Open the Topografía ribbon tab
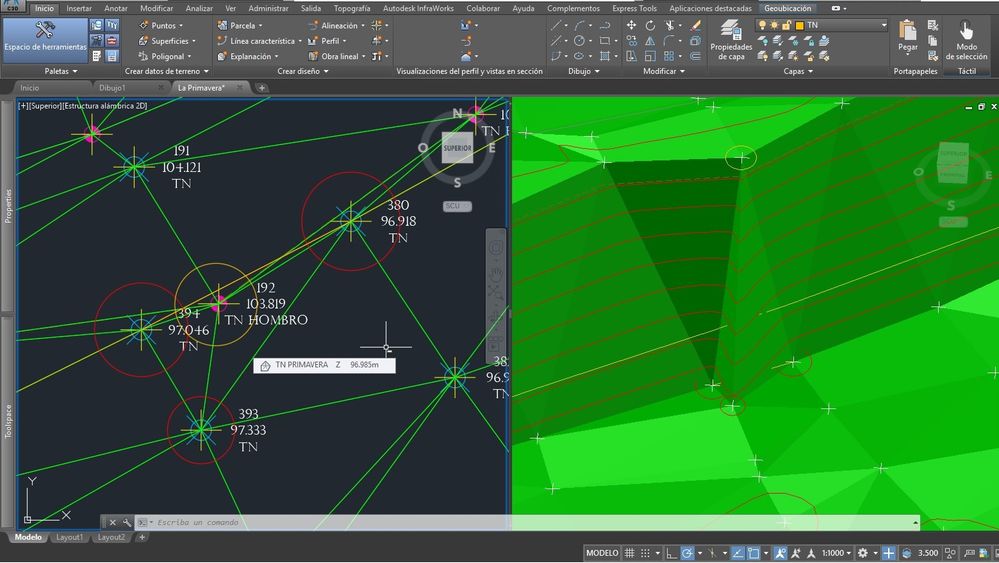Viewport: 999px width, 563px height. click(x=352, y=8)
